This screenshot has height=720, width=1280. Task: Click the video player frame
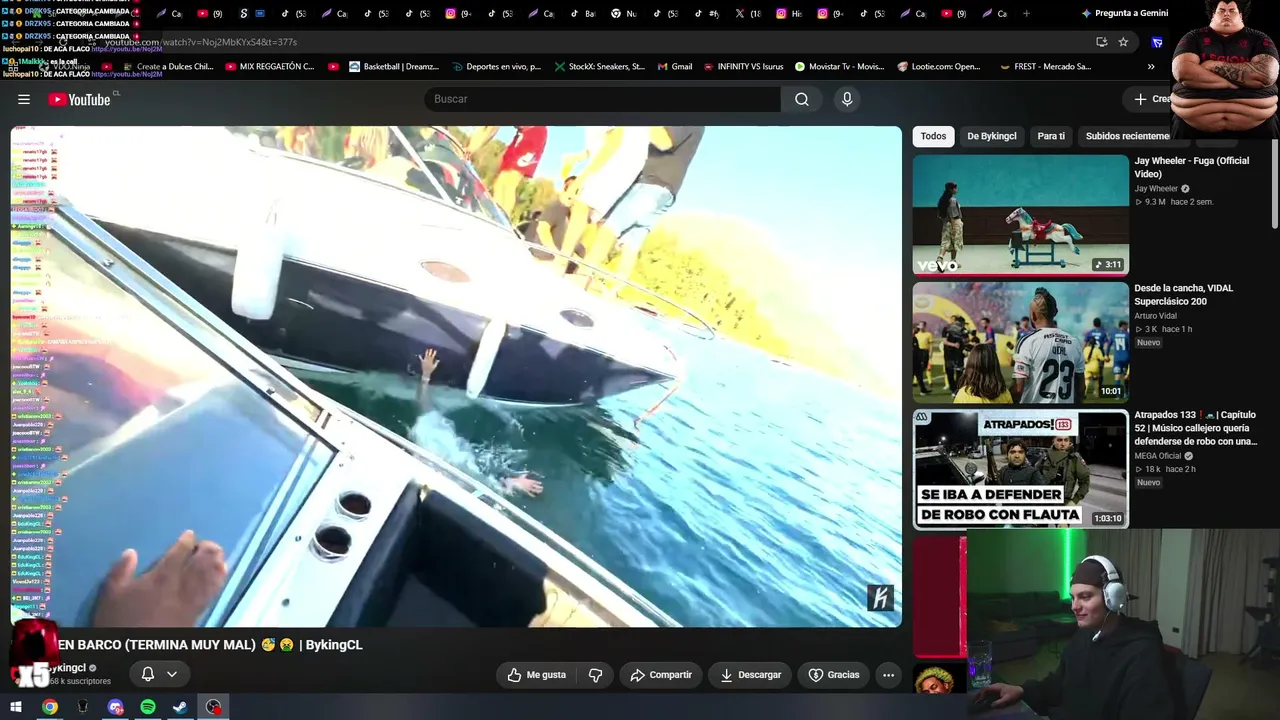click(x=456, y=376)
